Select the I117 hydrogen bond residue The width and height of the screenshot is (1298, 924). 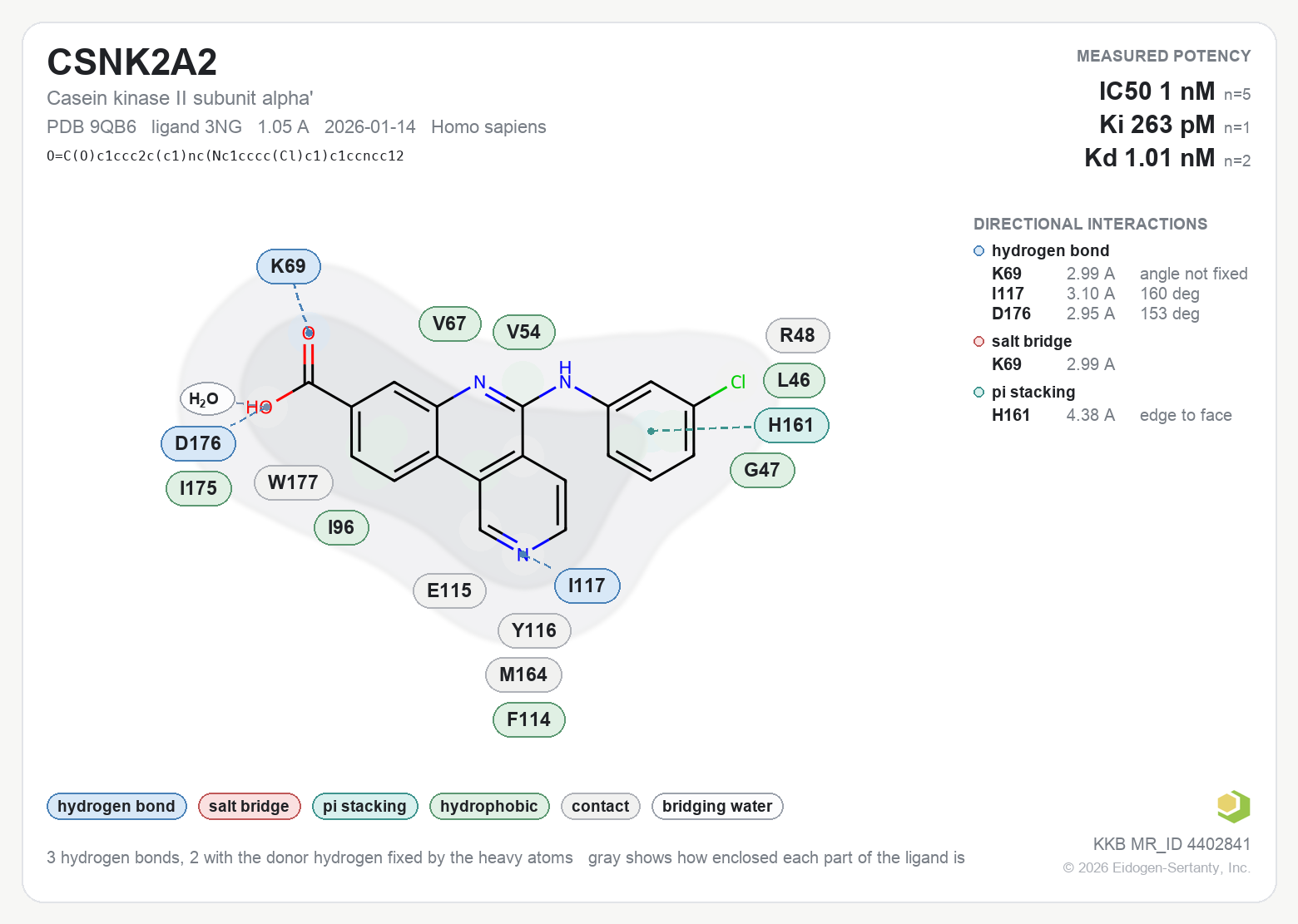pos(587,586)
